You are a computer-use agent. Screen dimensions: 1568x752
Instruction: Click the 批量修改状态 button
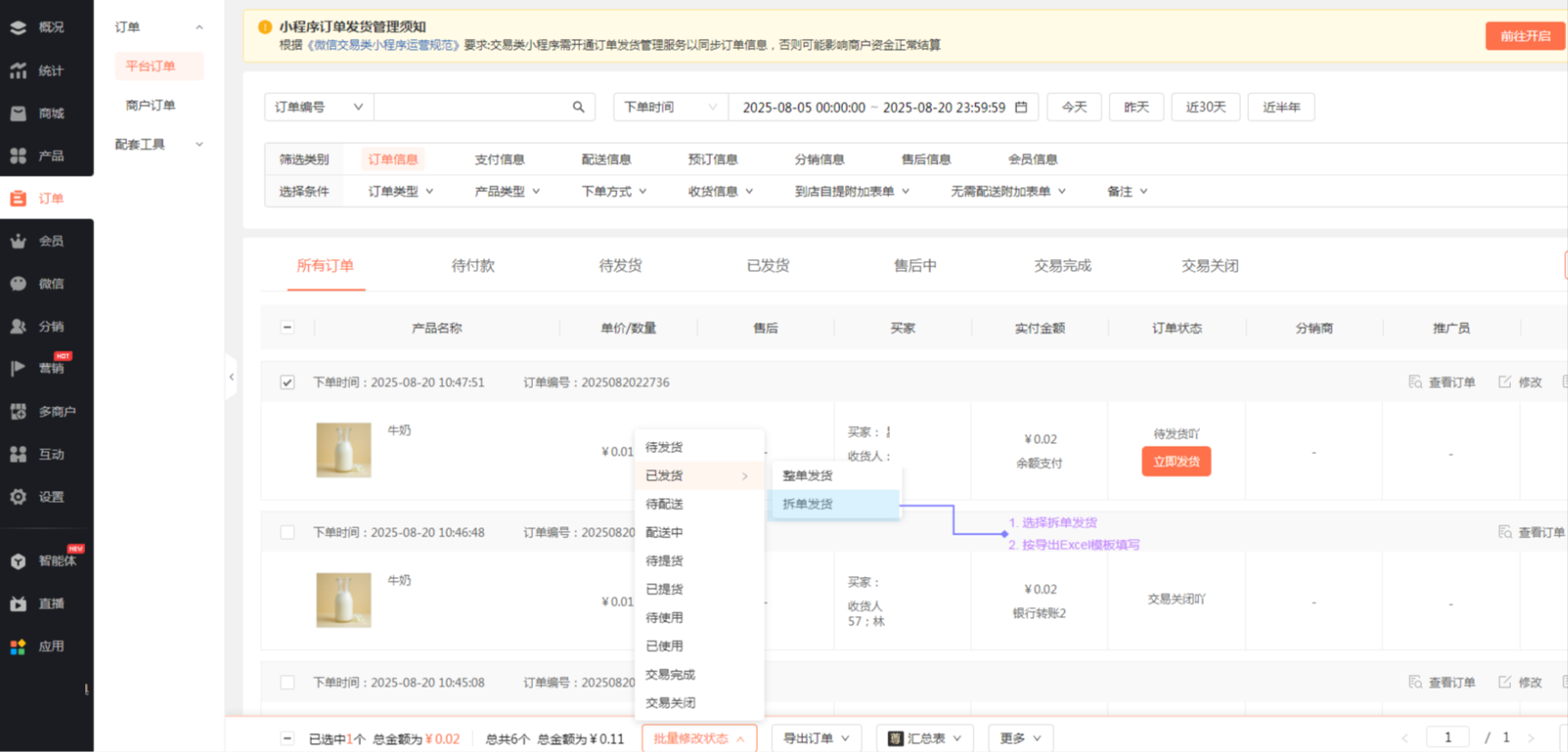699,738
